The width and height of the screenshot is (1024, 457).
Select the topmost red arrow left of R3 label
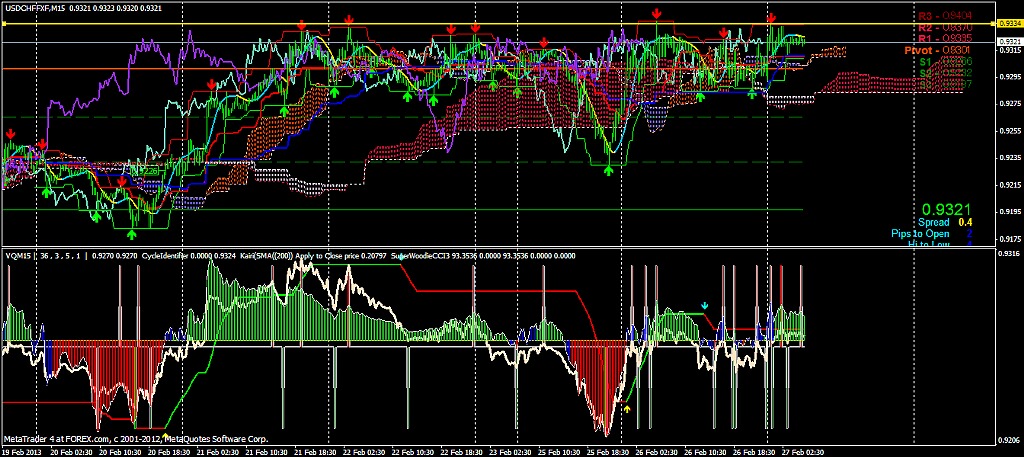[656, 13]
